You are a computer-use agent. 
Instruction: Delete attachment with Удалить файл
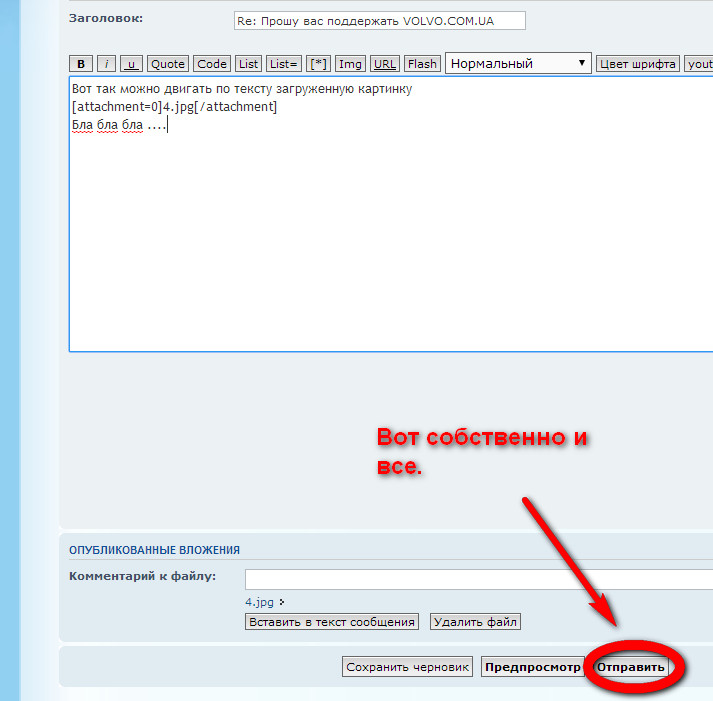475,622
